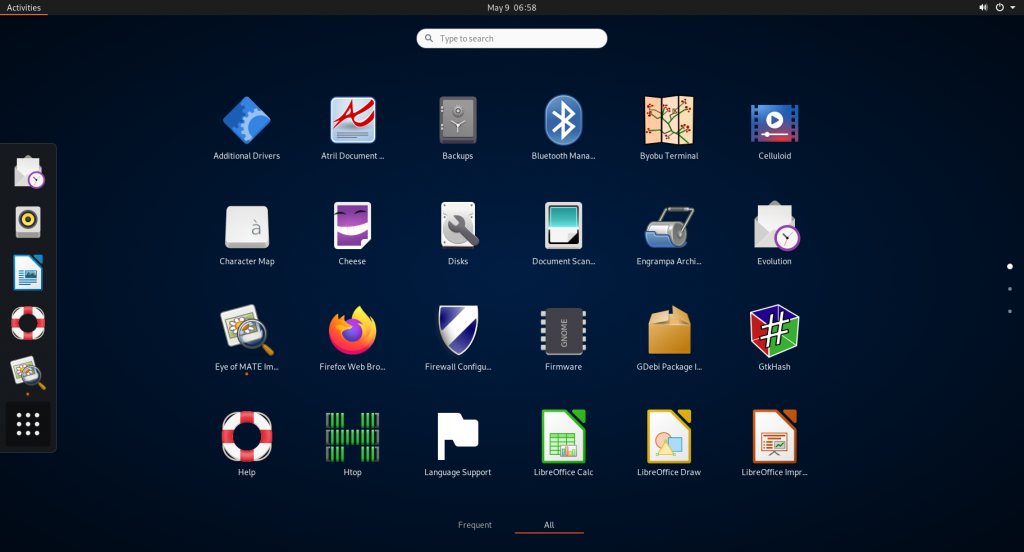Screen dimensions: 1024x552
Task: Launch Htop process viewer
Action: coord(352,444)
